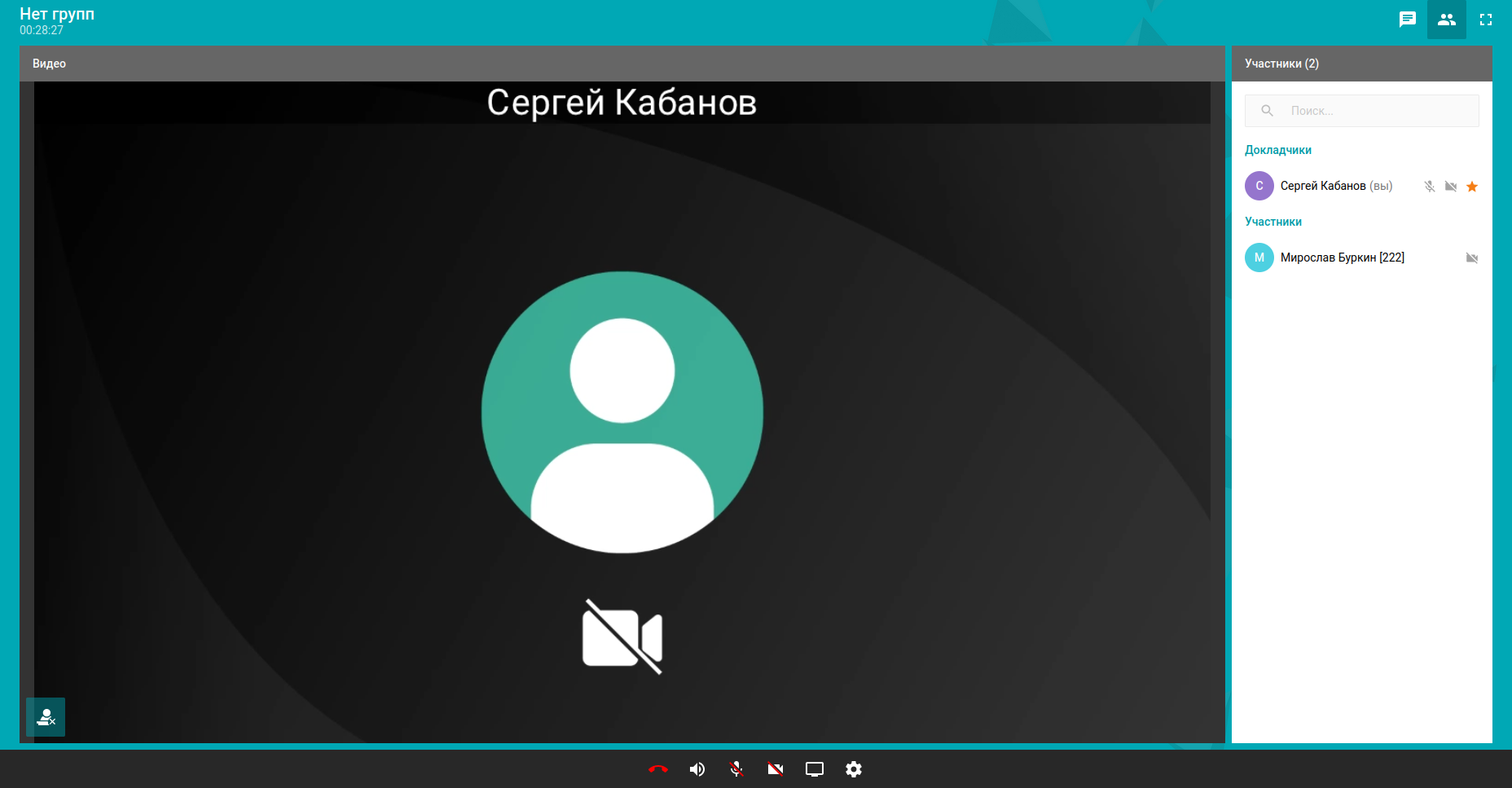The width and height of the screenshot is (1512, 788).
Task: Enter fullscreen mode
Action: 1485,20
